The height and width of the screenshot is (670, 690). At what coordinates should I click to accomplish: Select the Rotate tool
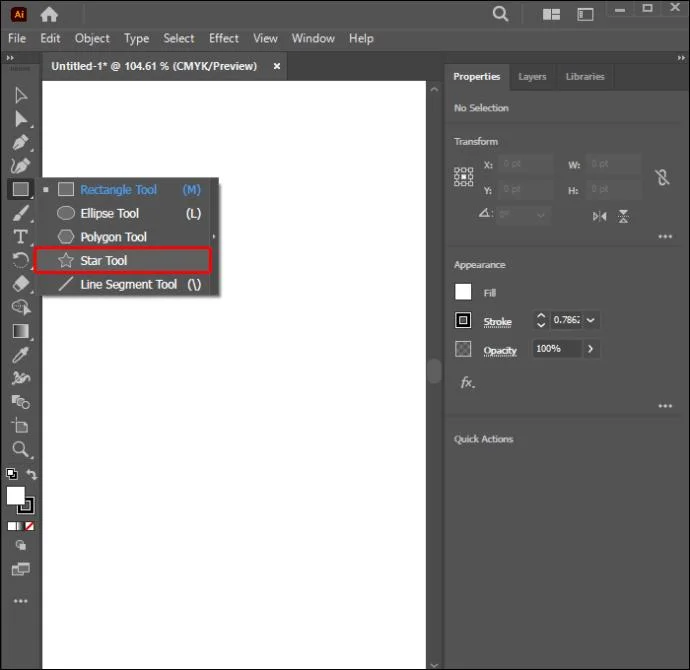20,260
